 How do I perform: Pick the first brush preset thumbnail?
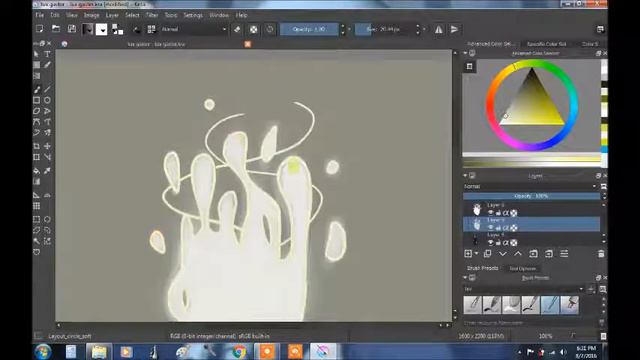point(473,305)
